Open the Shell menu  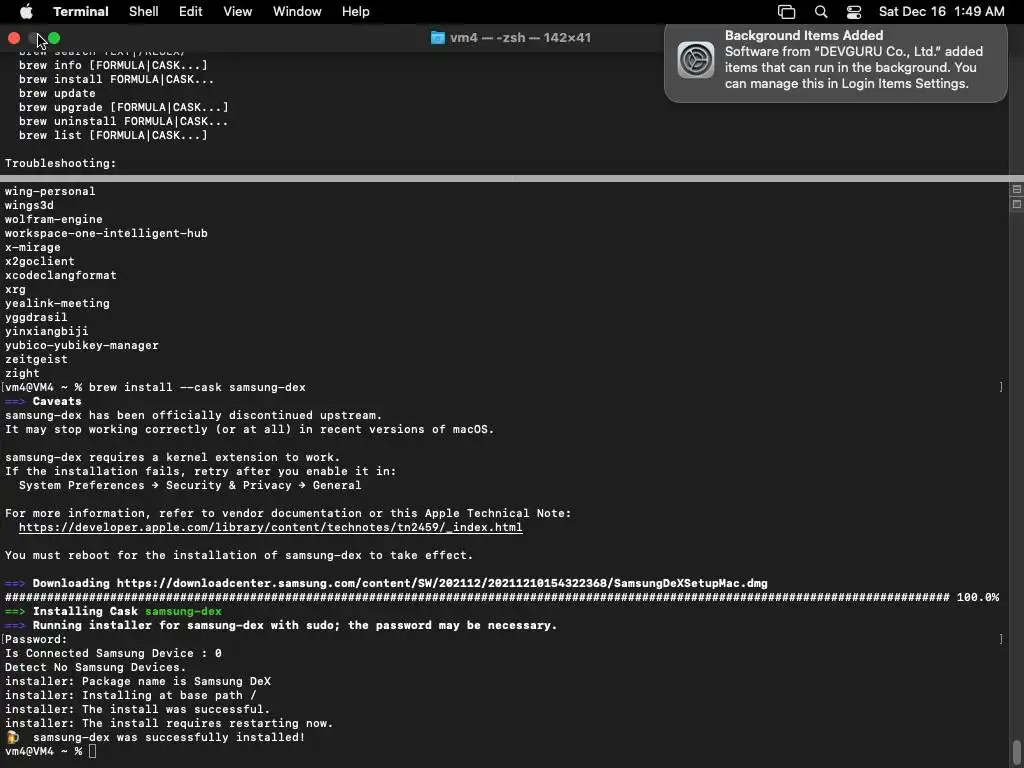[x=143, y=11]
